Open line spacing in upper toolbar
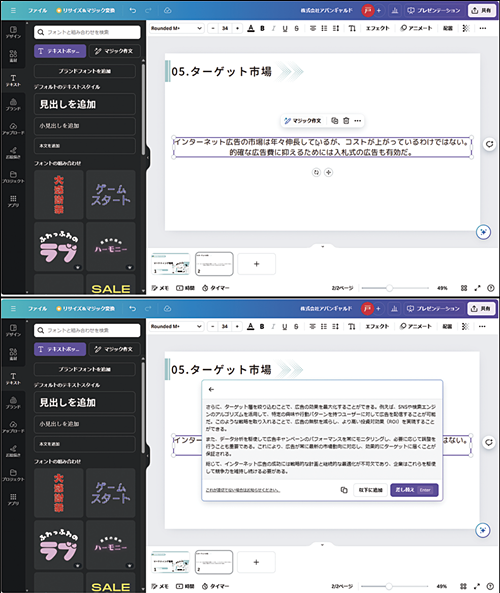Viewport: 500px width, 593px height. (336, 28)
